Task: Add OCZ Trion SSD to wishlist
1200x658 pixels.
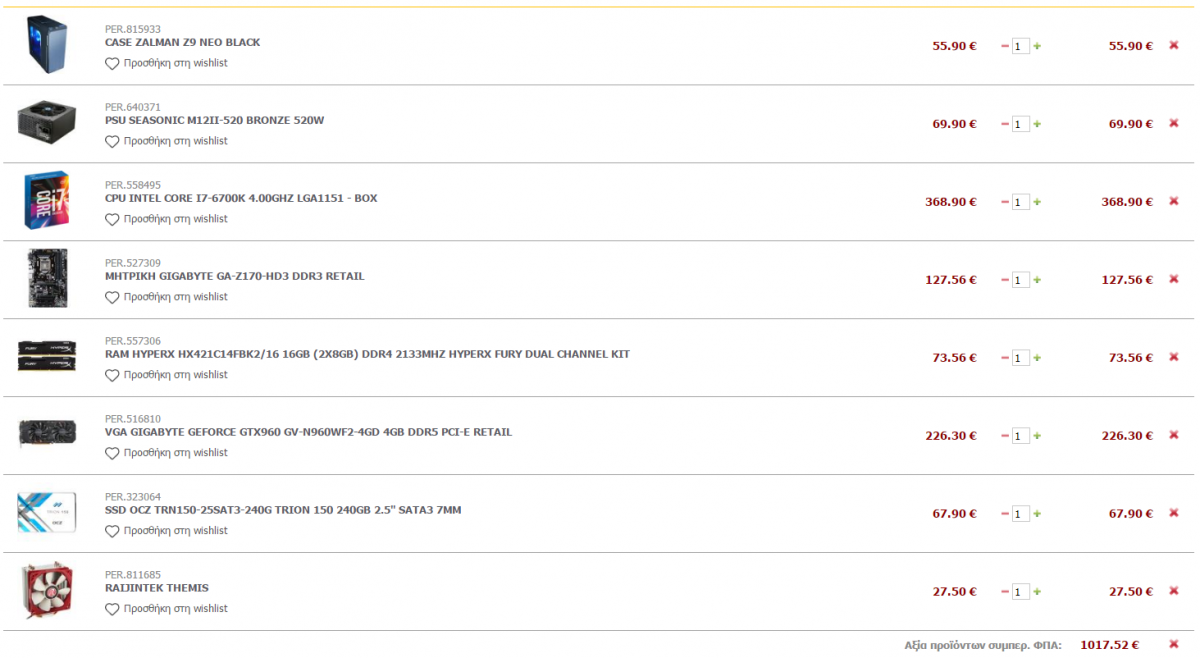Action: coord(166,531)
